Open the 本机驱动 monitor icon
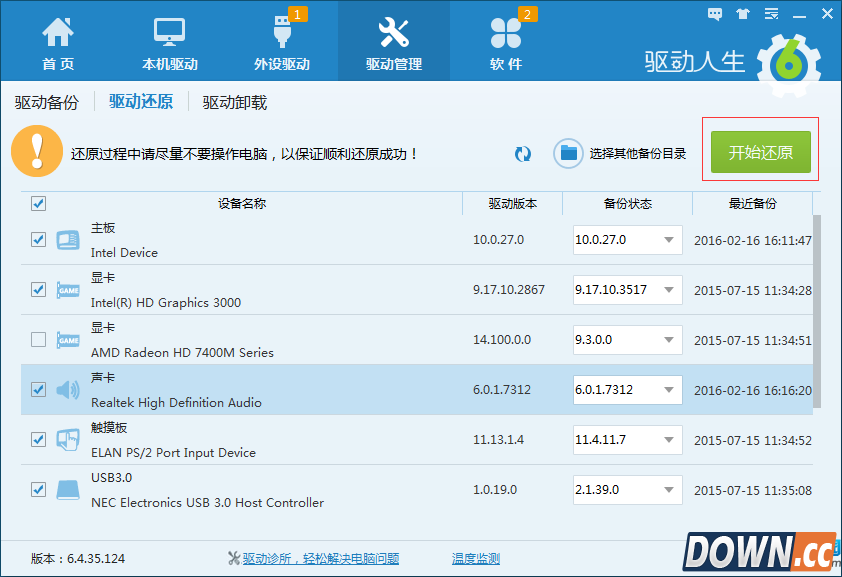The image size is (842, 577). (169, 34)
